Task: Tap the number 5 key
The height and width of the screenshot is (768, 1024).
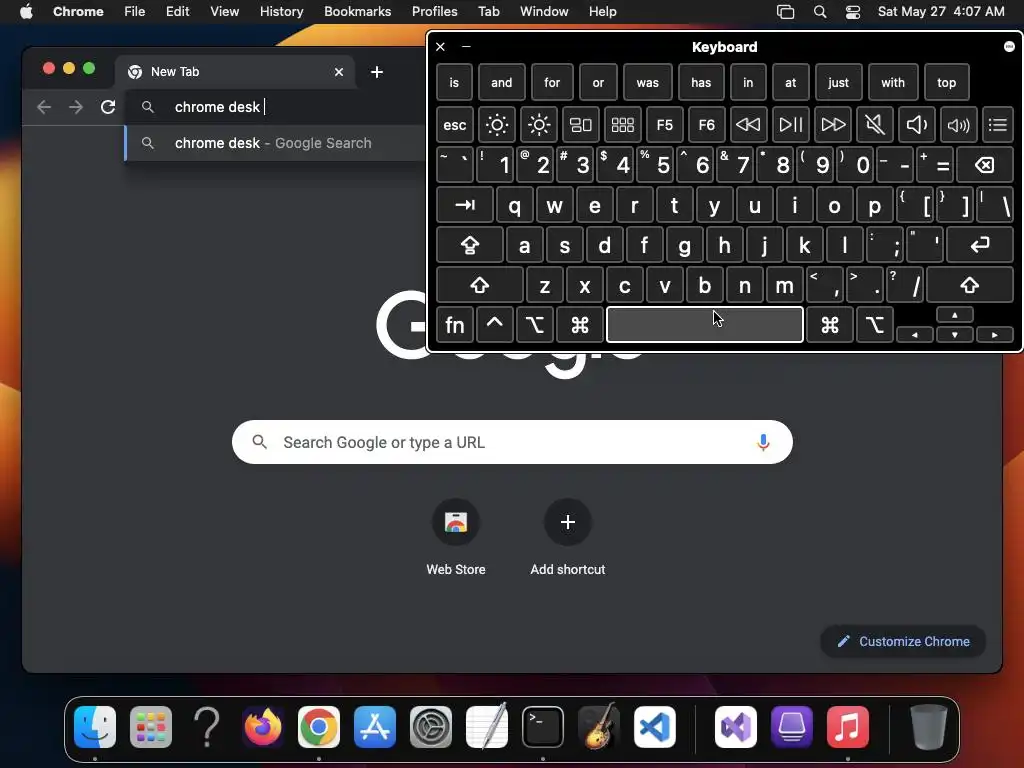Action: tap(655, 165)
